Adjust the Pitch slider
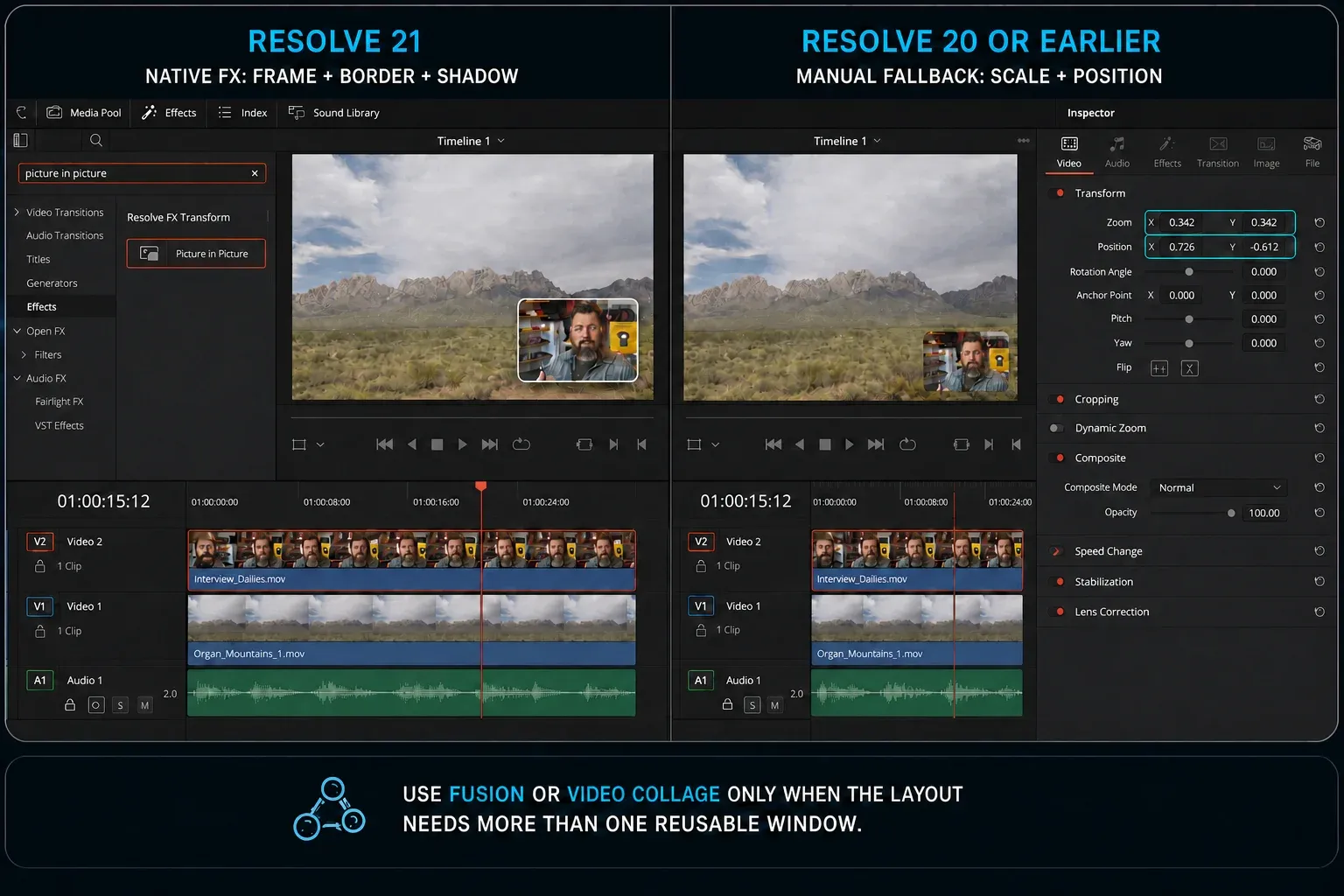The image size is (1344, 896). click(x=1188, y=319)
